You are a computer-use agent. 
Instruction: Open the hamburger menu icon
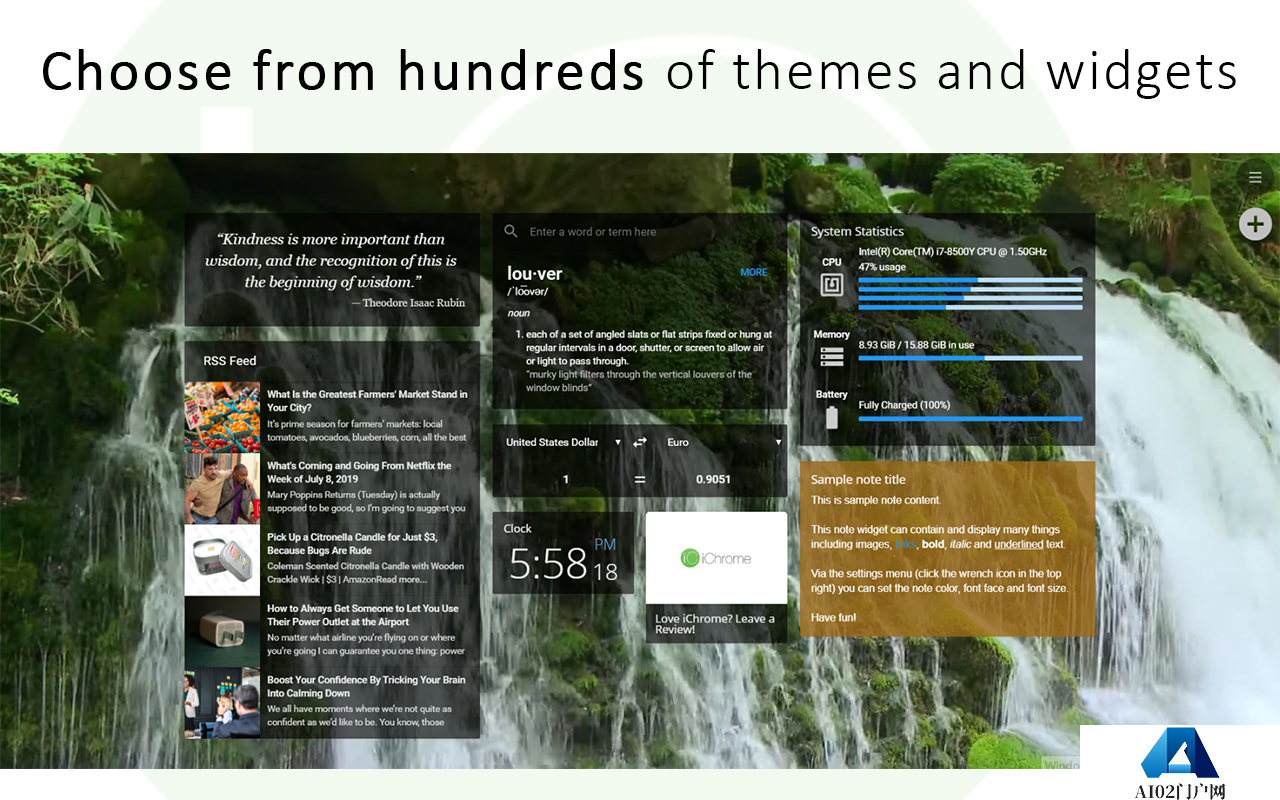click(1255, 178)
